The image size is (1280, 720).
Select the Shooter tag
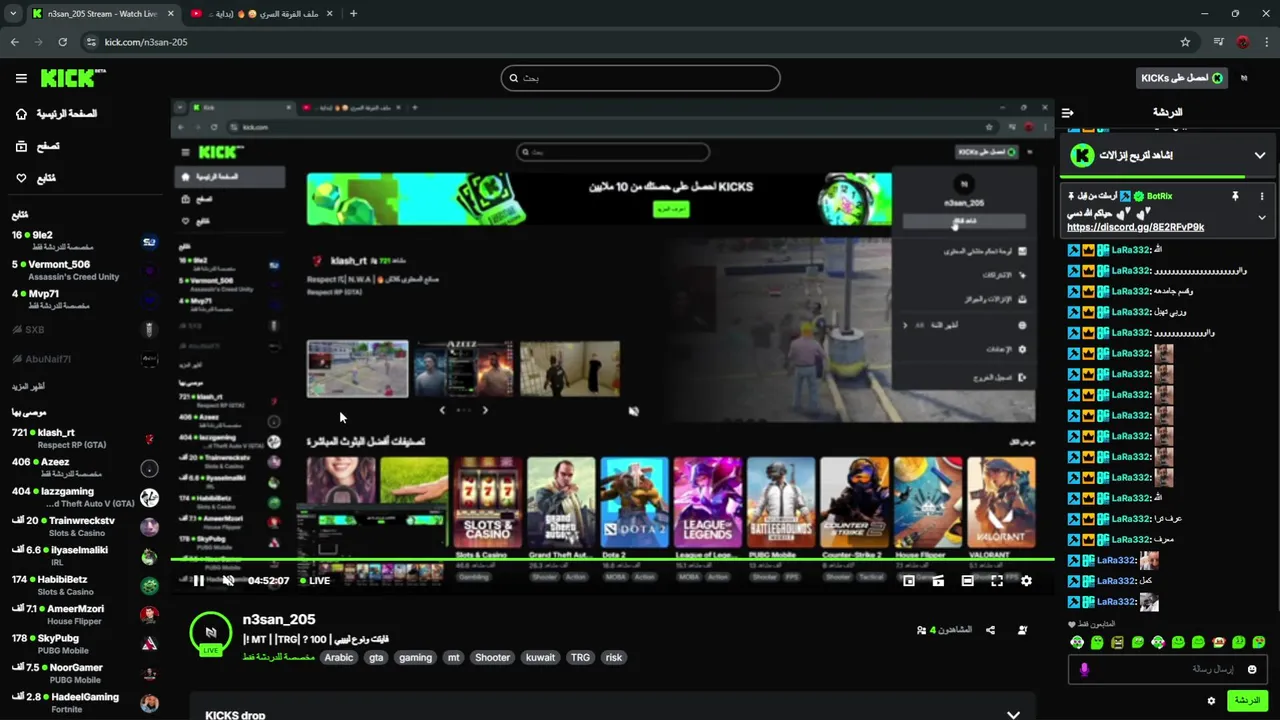(492, 658)
